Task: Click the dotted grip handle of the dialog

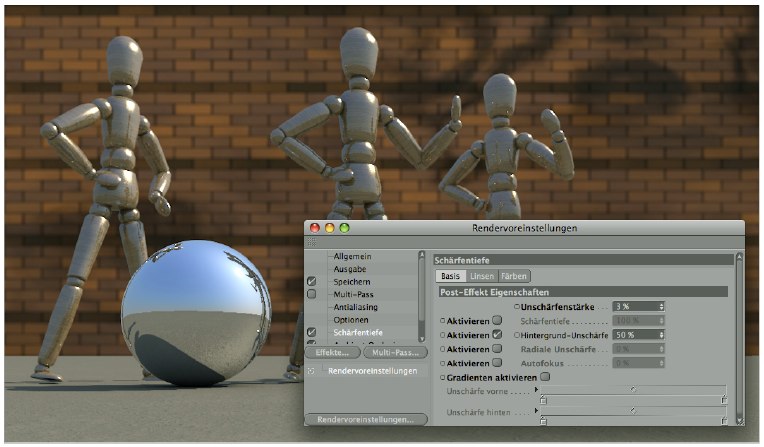Action: [x=312, y=242]
